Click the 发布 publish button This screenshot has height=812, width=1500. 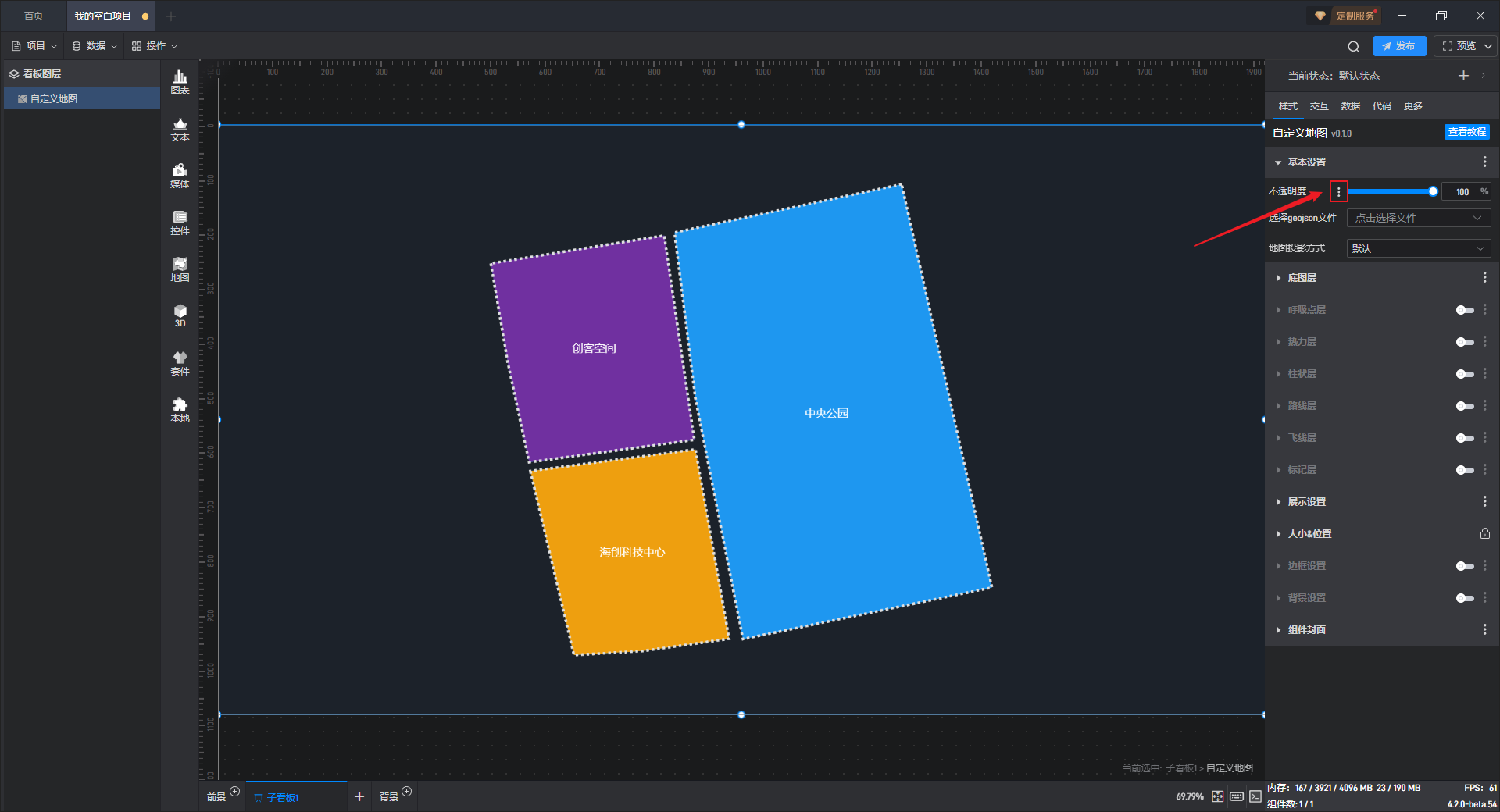pos(1399,46)
